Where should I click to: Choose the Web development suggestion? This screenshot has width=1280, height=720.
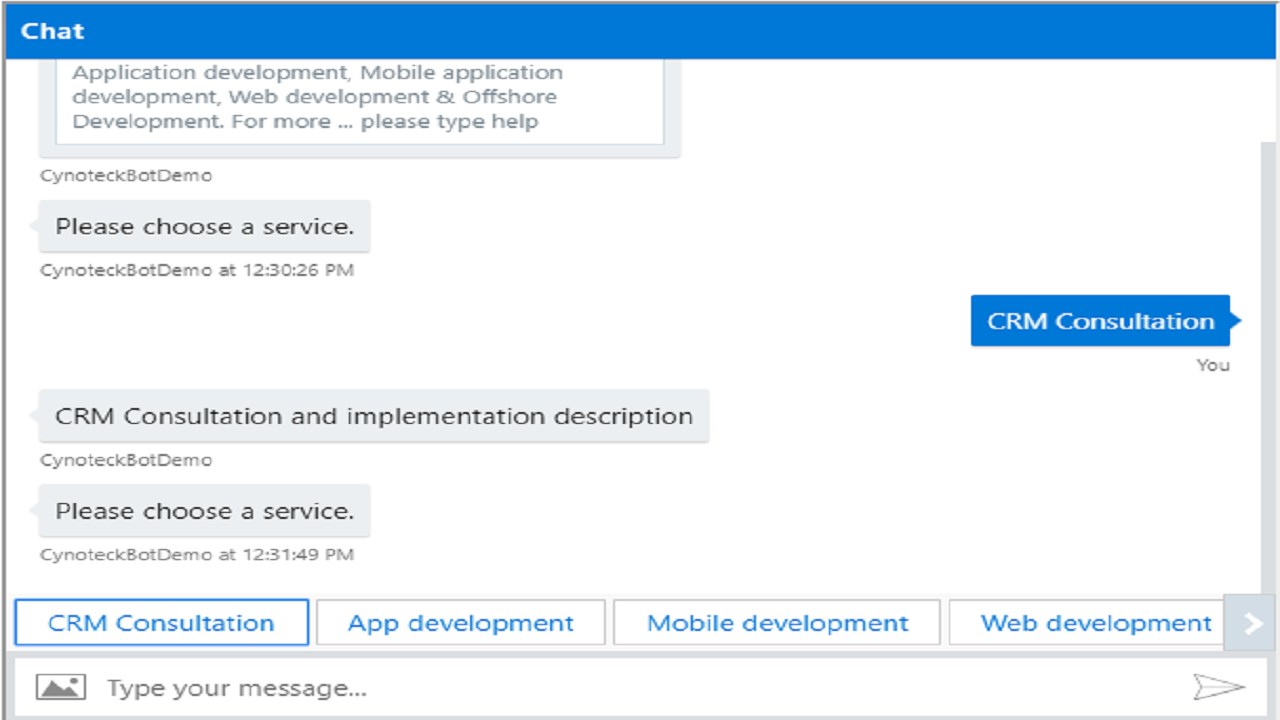coord(1095,623)
